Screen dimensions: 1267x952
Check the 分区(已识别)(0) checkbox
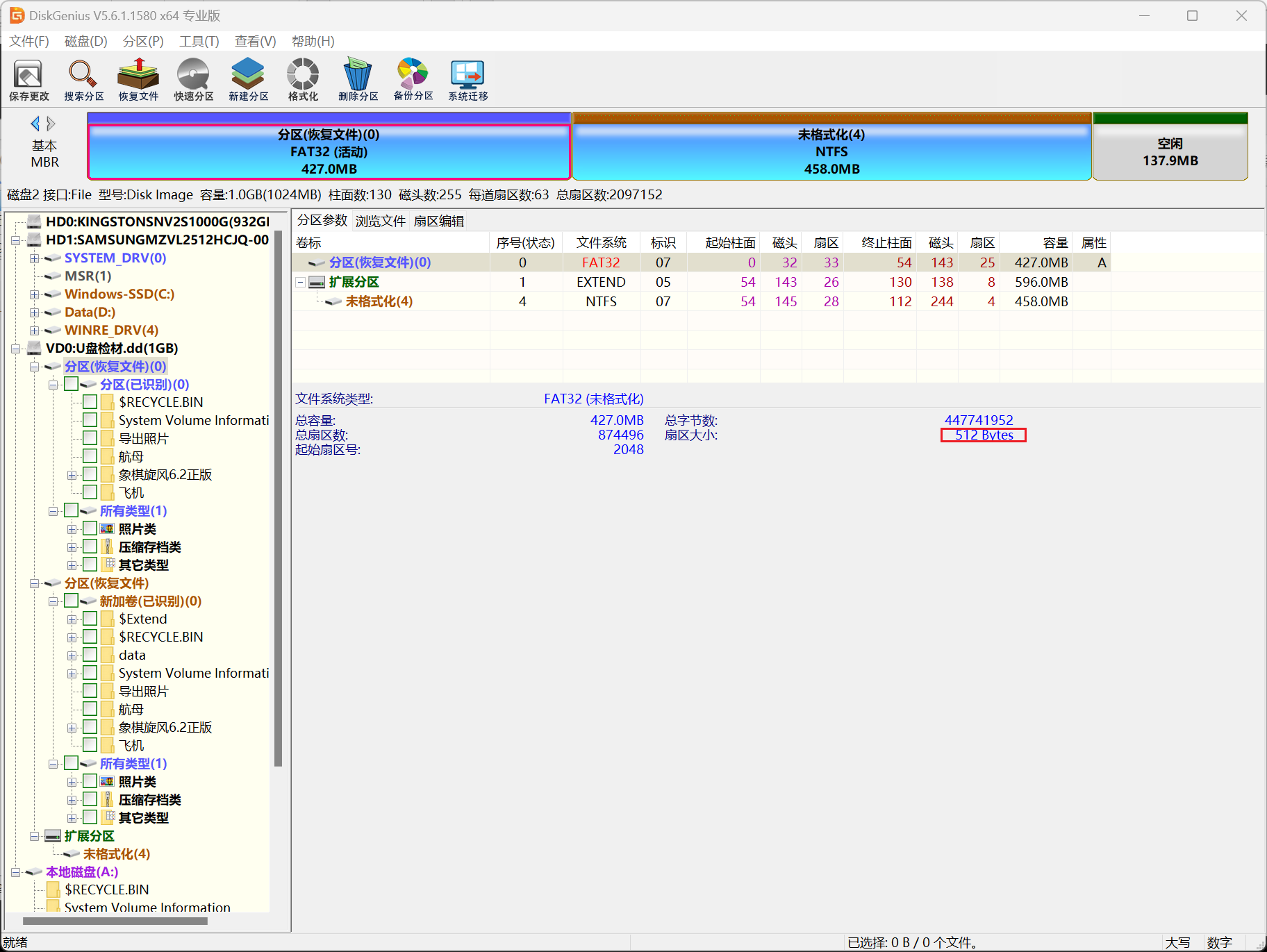71,384
